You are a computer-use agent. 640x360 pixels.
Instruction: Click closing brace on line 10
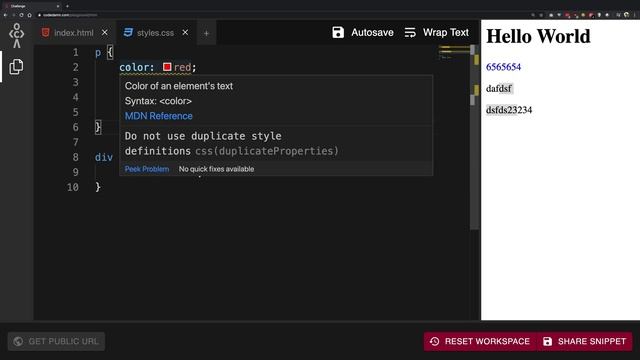pyautogui.click(x=98, y=187)
